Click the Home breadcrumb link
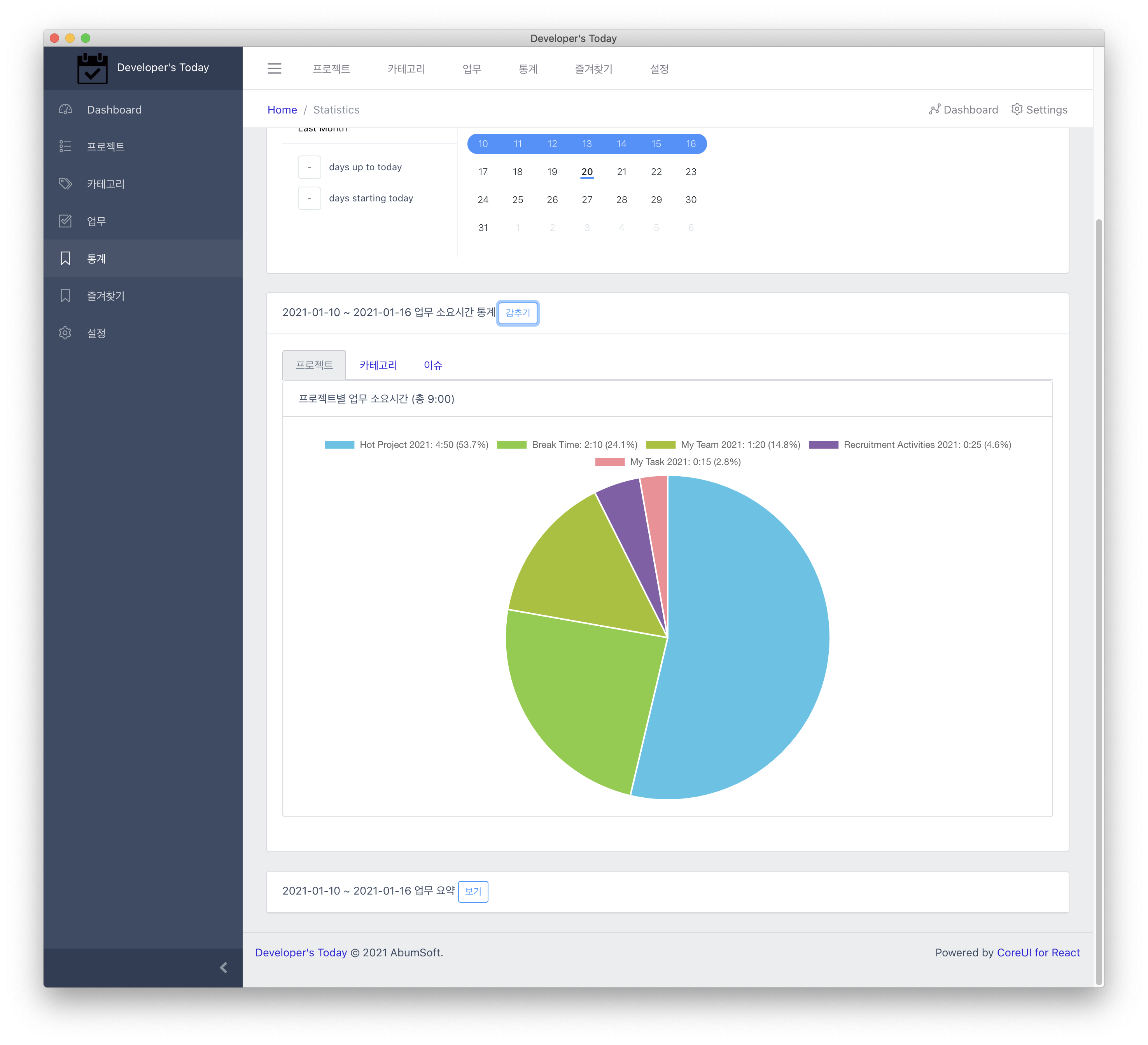 tap(282, 109)
